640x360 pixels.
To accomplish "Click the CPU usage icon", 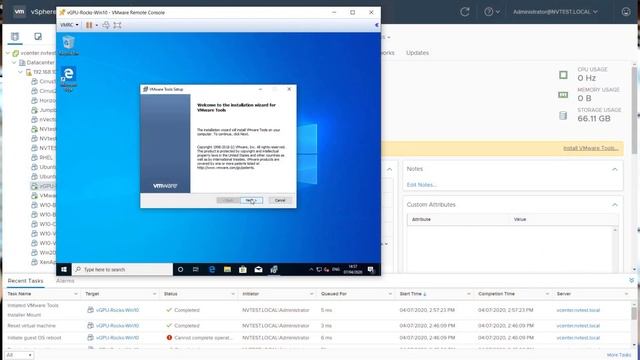I will [563, 75].
